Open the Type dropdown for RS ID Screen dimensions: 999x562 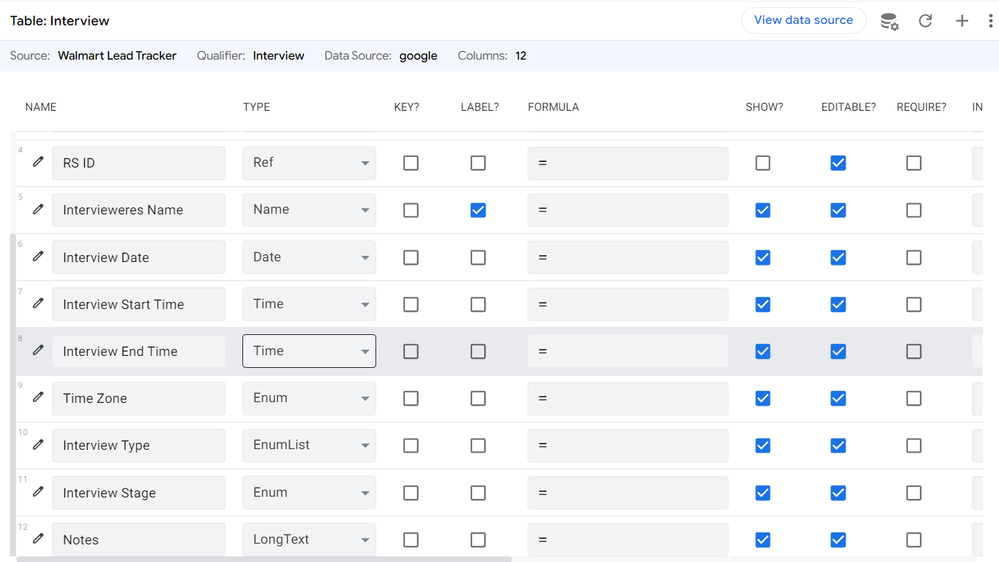309,163
